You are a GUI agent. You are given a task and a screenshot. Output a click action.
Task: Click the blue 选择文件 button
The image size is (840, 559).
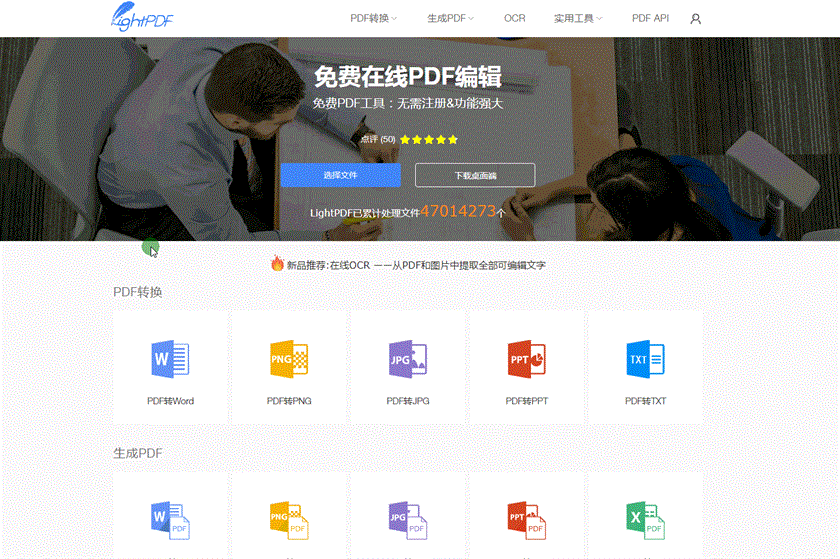(x=340, y=175)
